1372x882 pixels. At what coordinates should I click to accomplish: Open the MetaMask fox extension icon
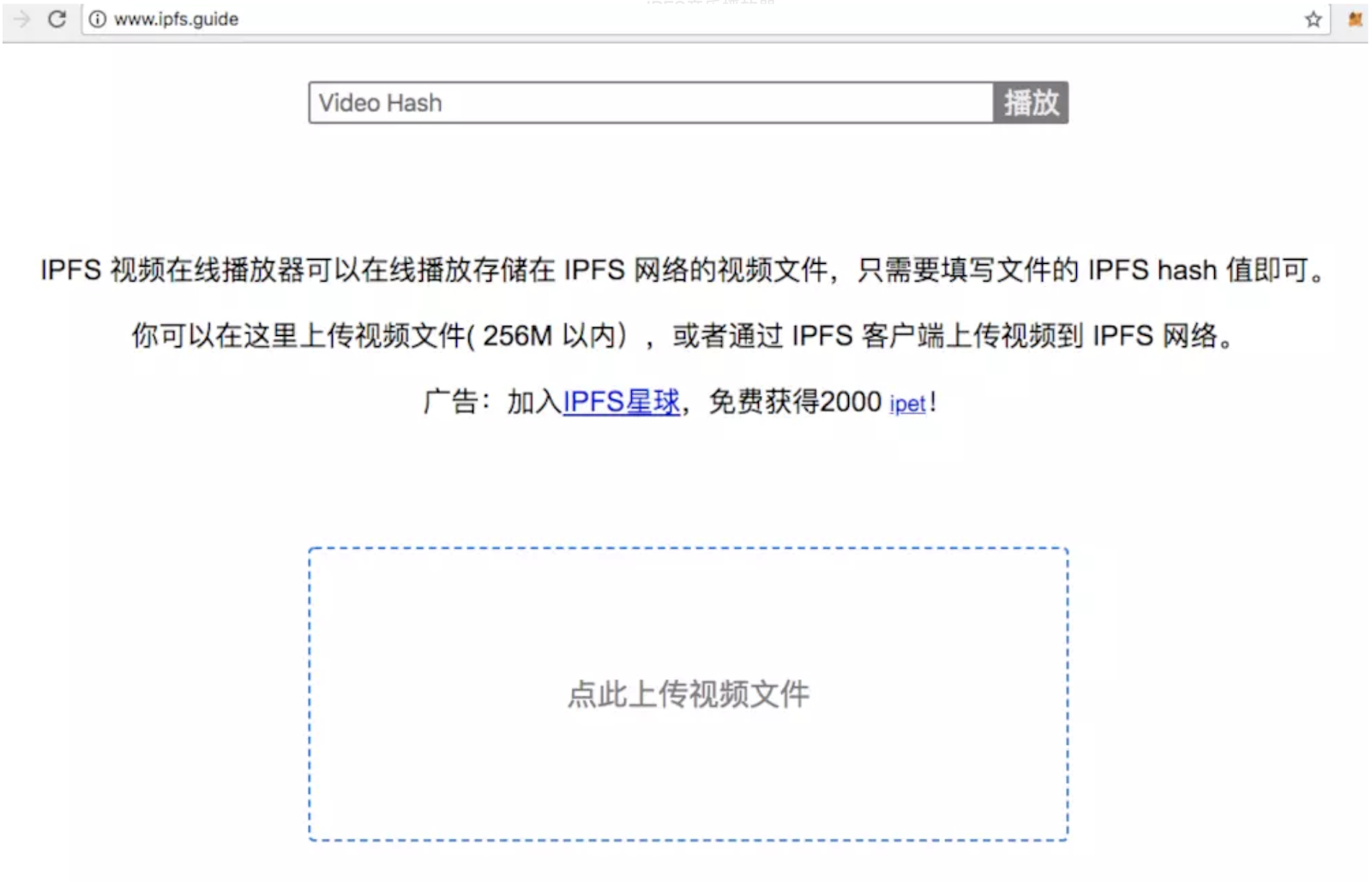[1355, 19]
